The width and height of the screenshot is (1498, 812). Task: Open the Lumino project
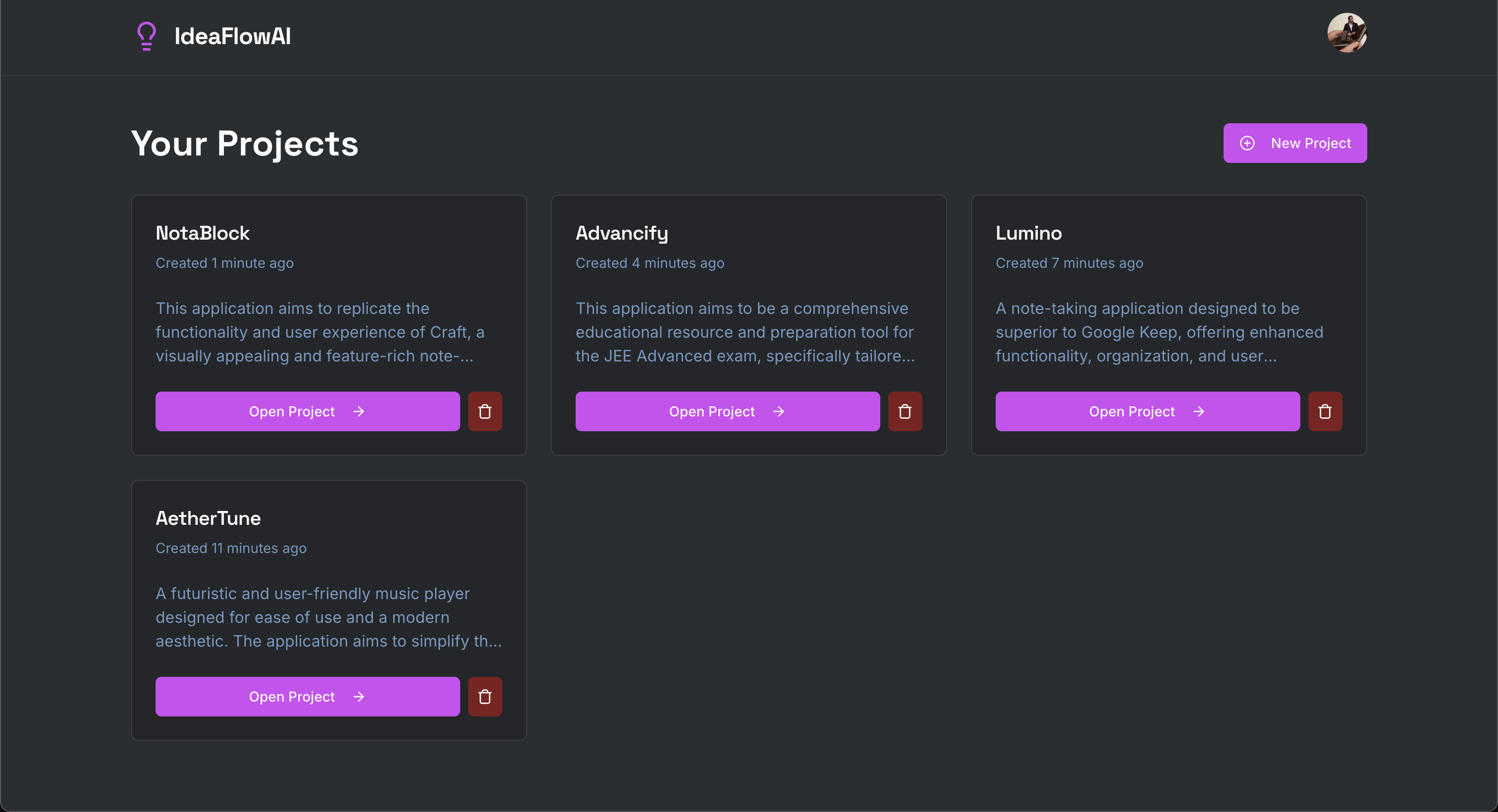[x=1147, y=411]
